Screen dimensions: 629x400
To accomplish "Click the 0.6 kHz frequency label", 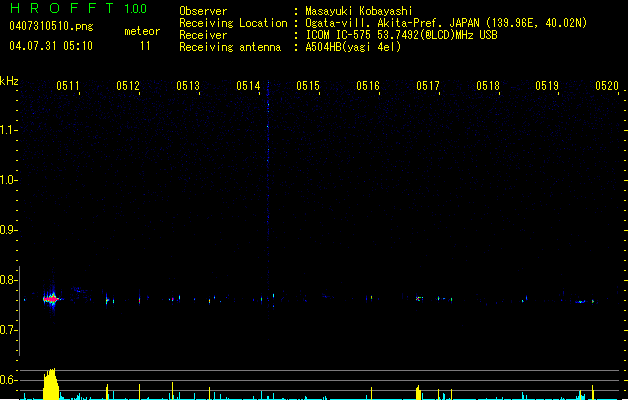I will (7, 380).
